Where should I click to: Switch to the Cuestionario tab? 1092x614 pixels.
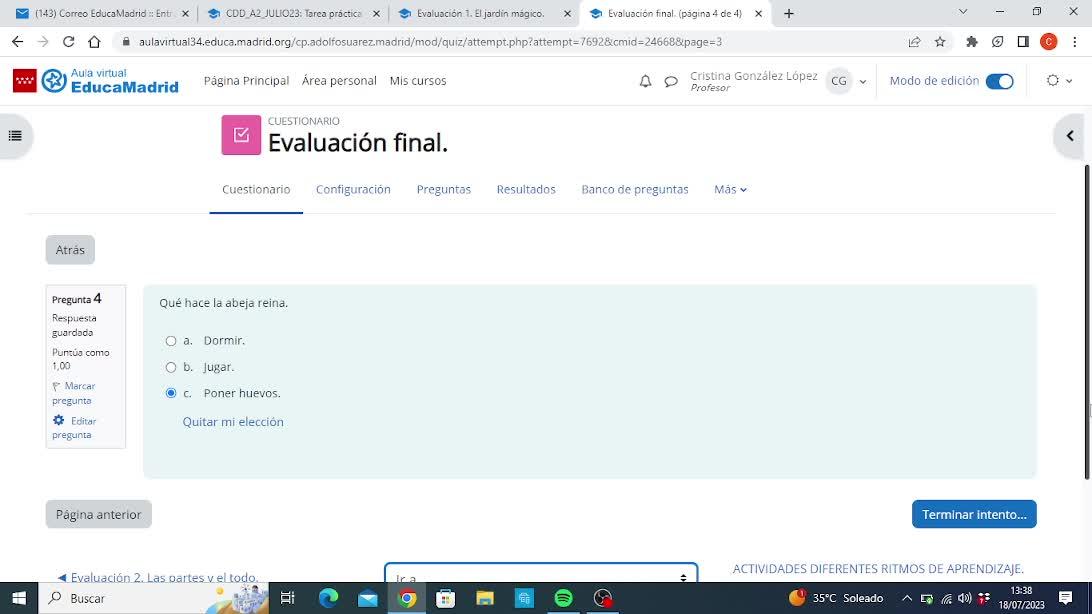(256, 189)
